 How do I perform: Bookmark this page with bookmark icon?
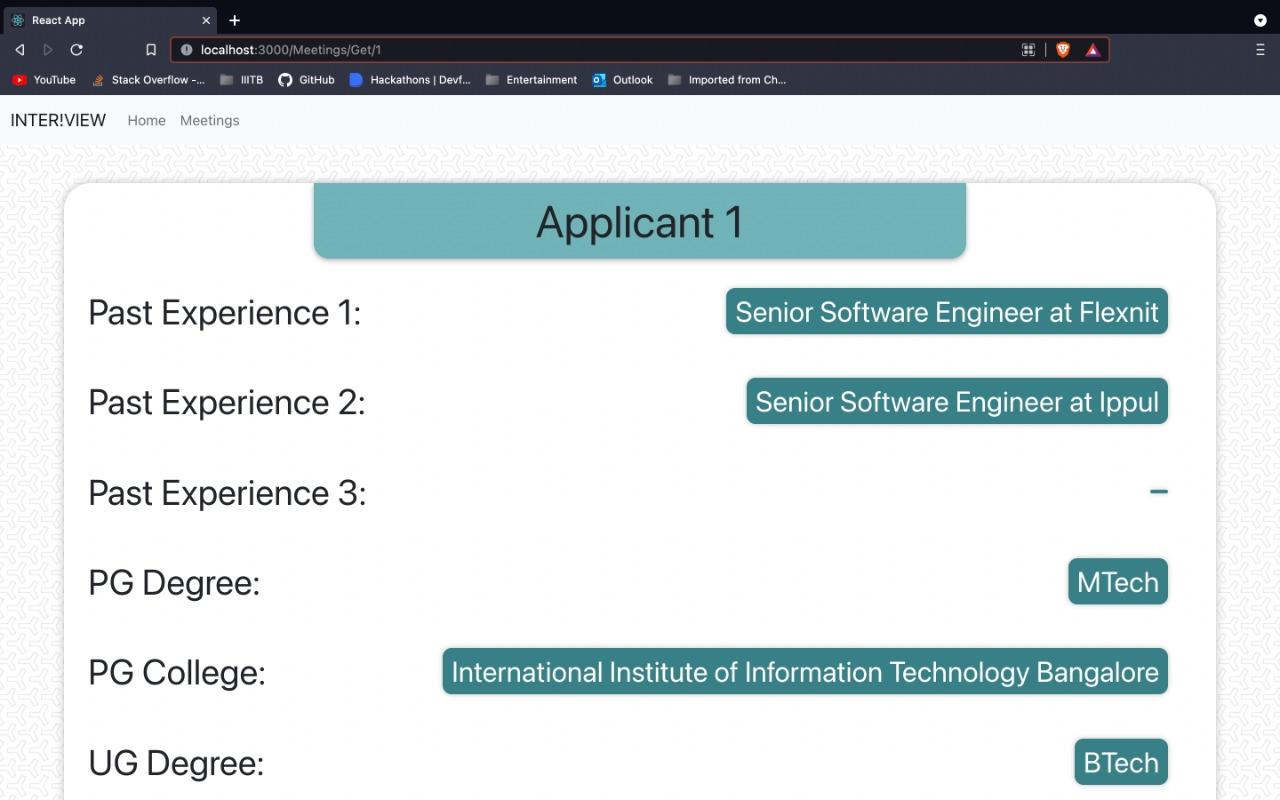click(151, 50)
